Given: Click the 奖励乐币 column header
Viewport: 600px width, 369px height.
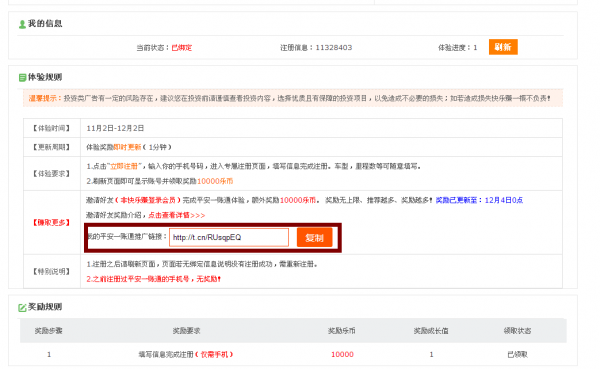Looking at the screenshot, I should [x=342, y=331].
